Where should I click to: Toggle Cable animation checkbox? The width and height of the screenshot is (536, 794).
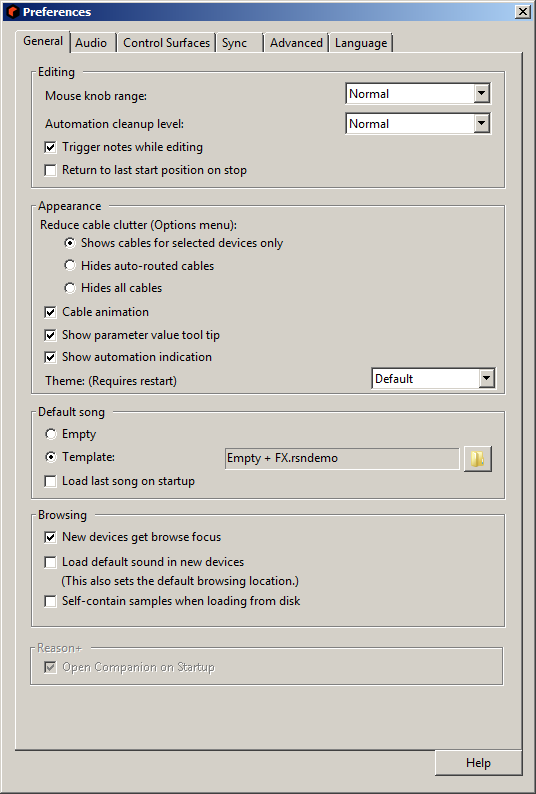[x=50, y=312]
